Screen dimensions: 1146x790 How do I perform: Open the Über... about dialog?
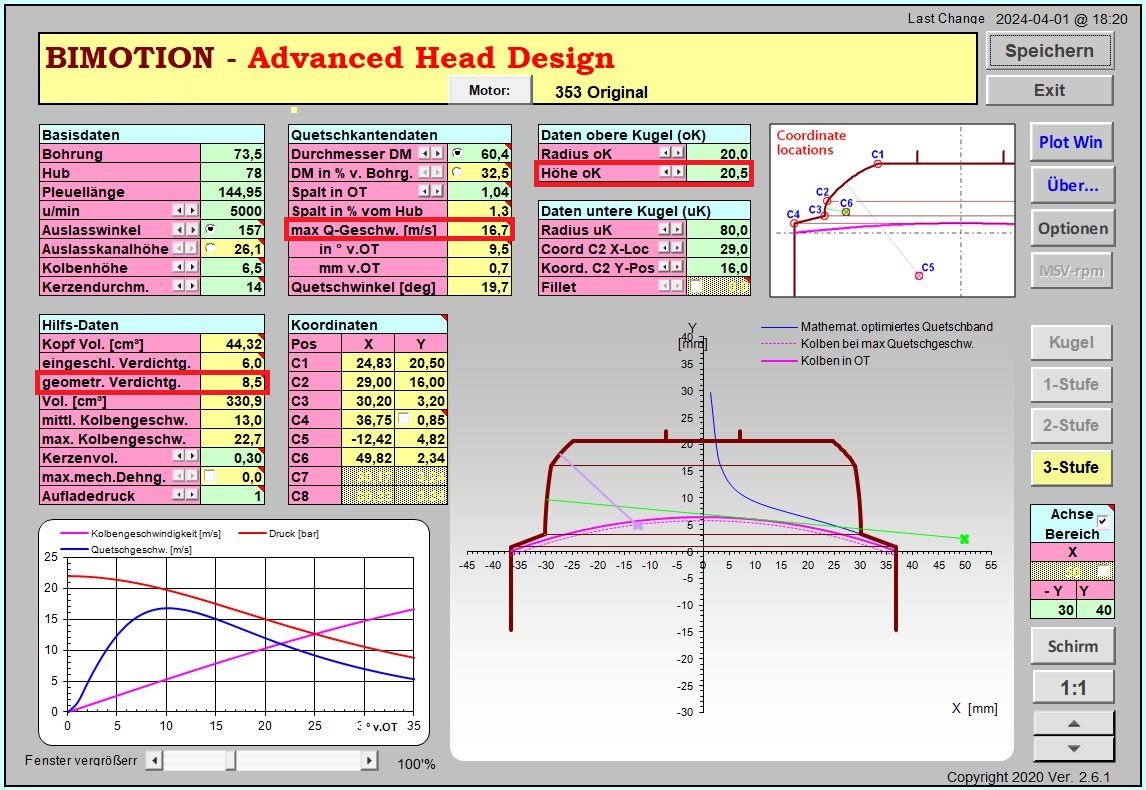[1072, 185]
